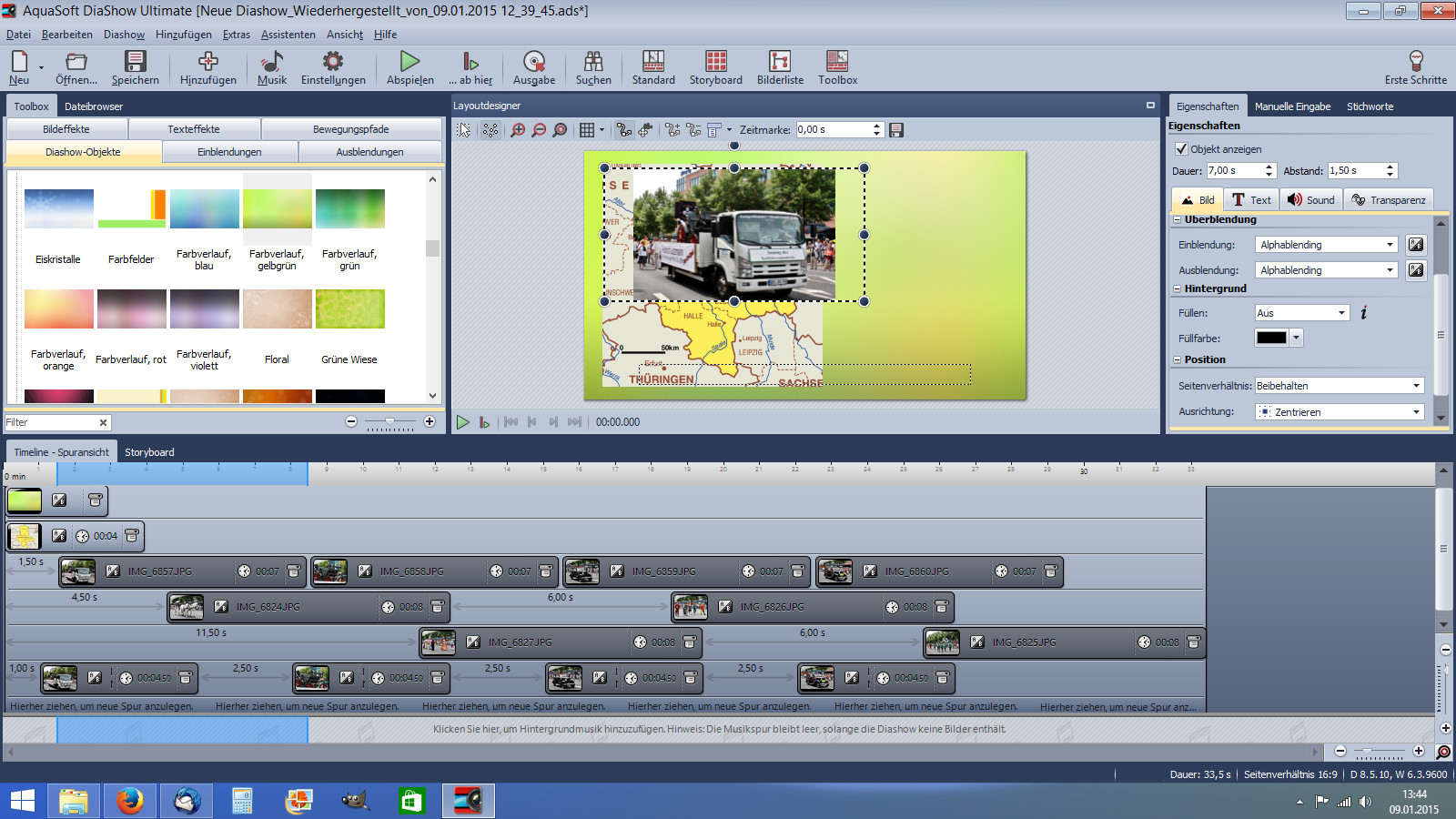Open the Transparenz properties tab
The width and height of the screenshot is (1456, 819).
pyautogui.click(x=1388, y=200)
